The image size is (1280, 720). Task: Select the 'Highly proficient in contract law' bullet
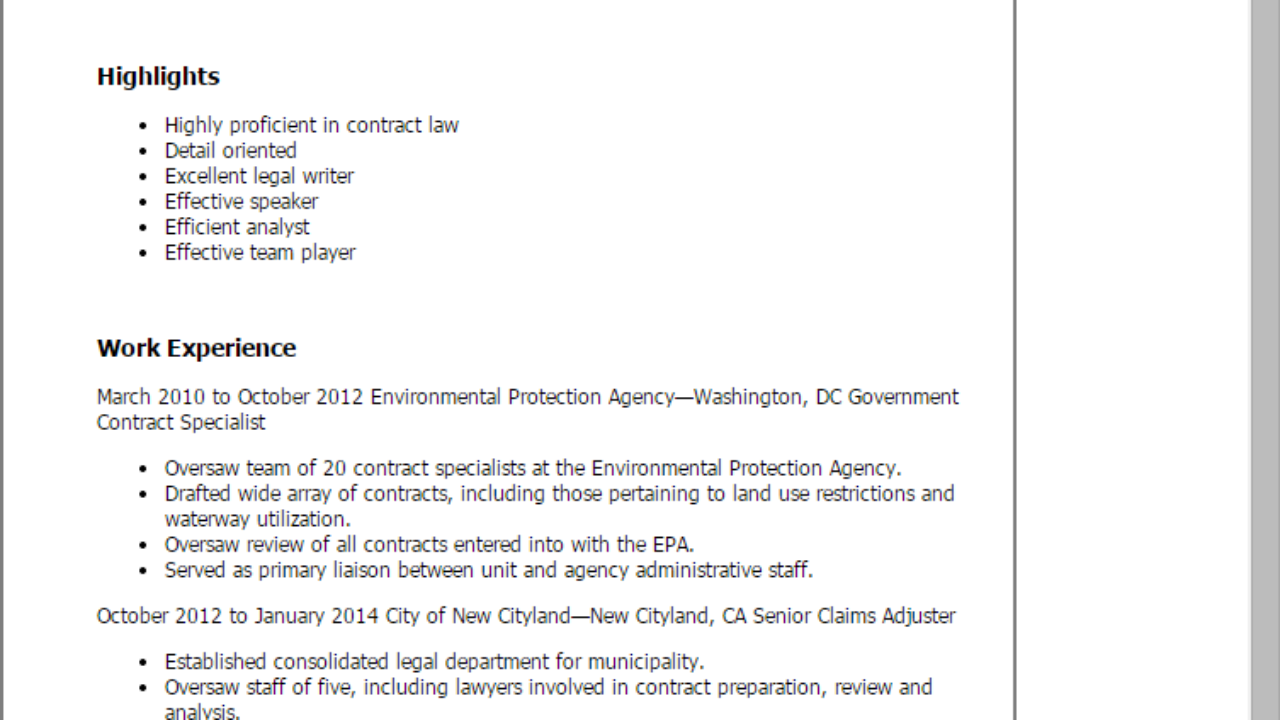point(311,125)
